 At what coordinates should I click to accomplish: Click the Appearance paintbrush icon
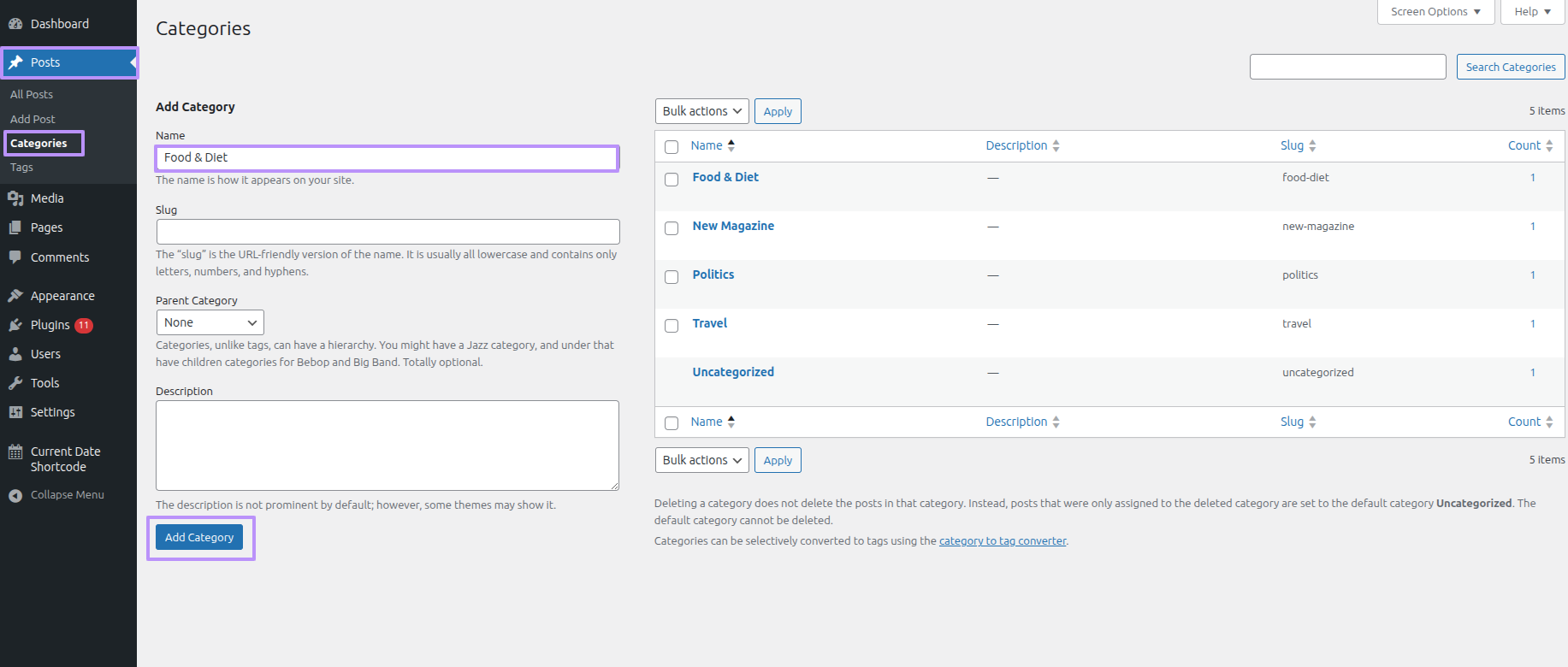point(15,296)
